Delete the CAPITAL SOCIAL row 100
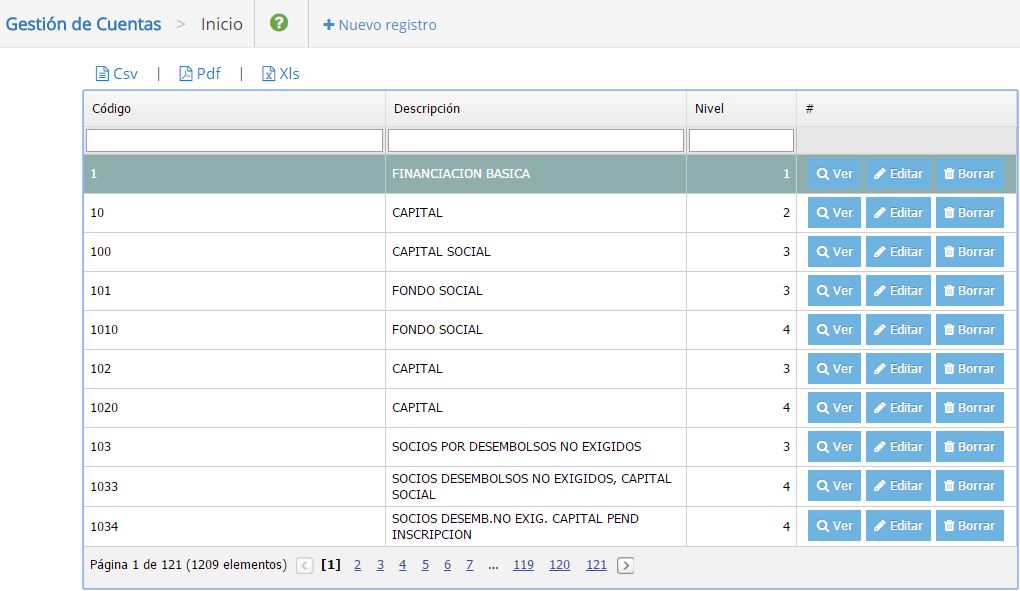 (969, 252)
